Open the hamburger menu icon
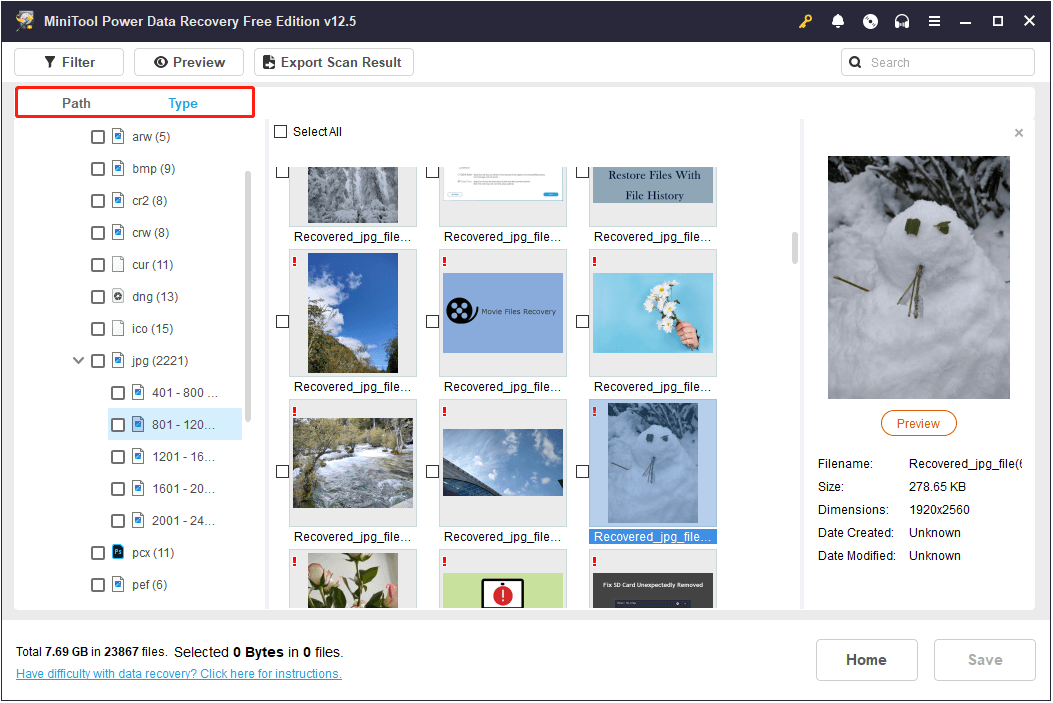The width and height of the screenshot is (1053, 703). pyautogui.click(x=934, y=20)
